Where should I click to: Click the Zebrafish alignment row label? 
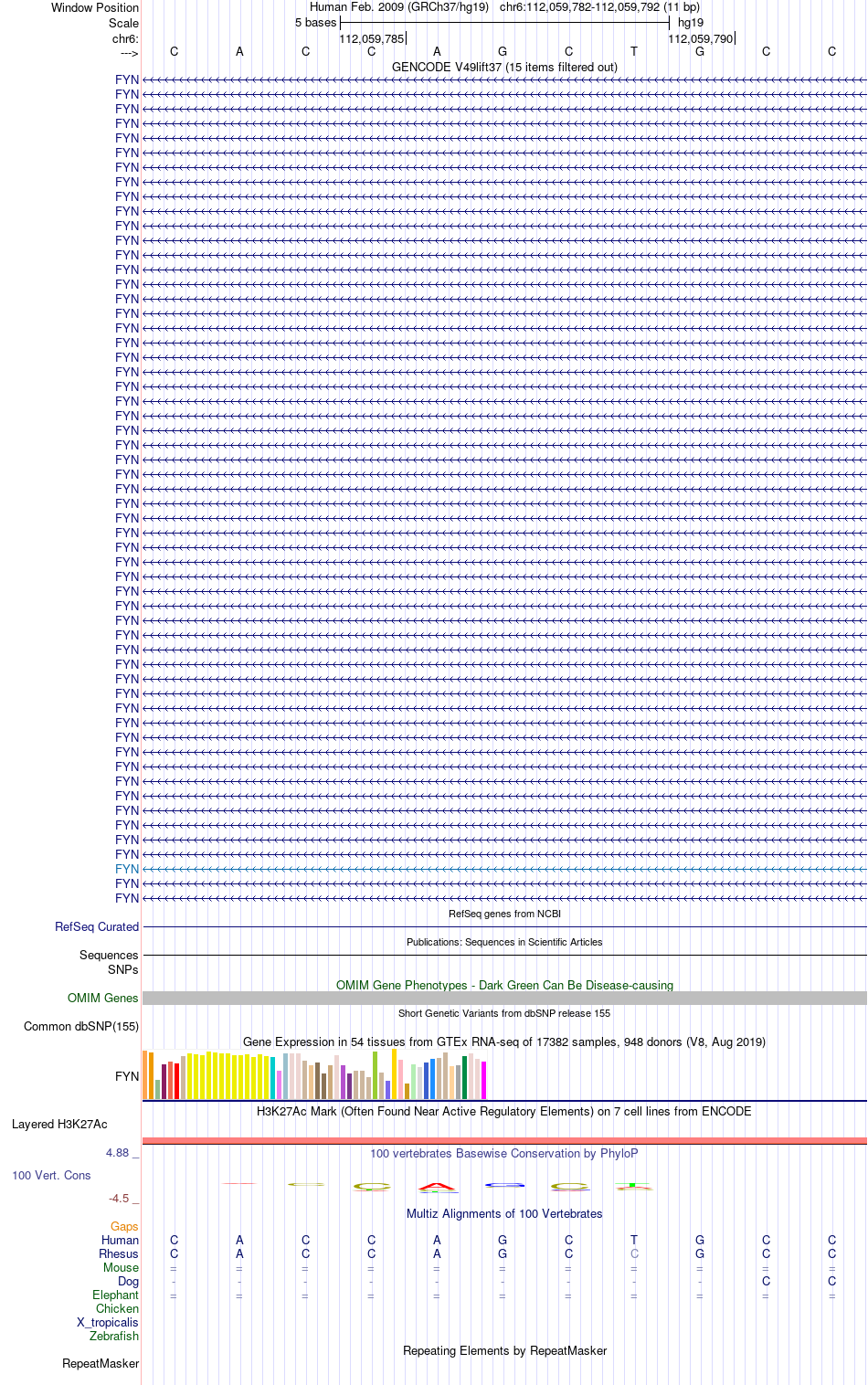[x=114, y=1336]
